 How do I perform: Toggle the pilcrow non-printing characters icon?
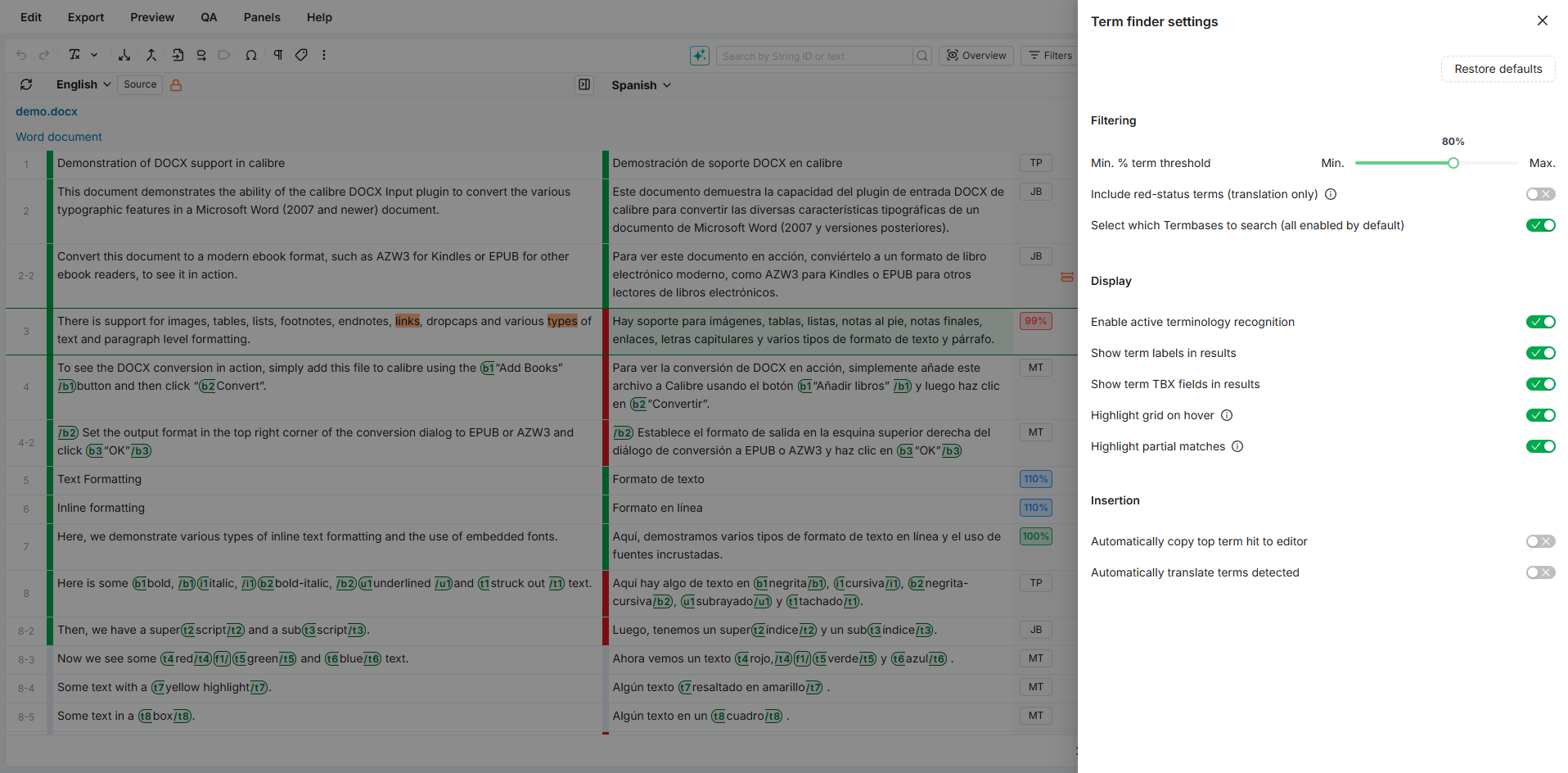[278, 55]
